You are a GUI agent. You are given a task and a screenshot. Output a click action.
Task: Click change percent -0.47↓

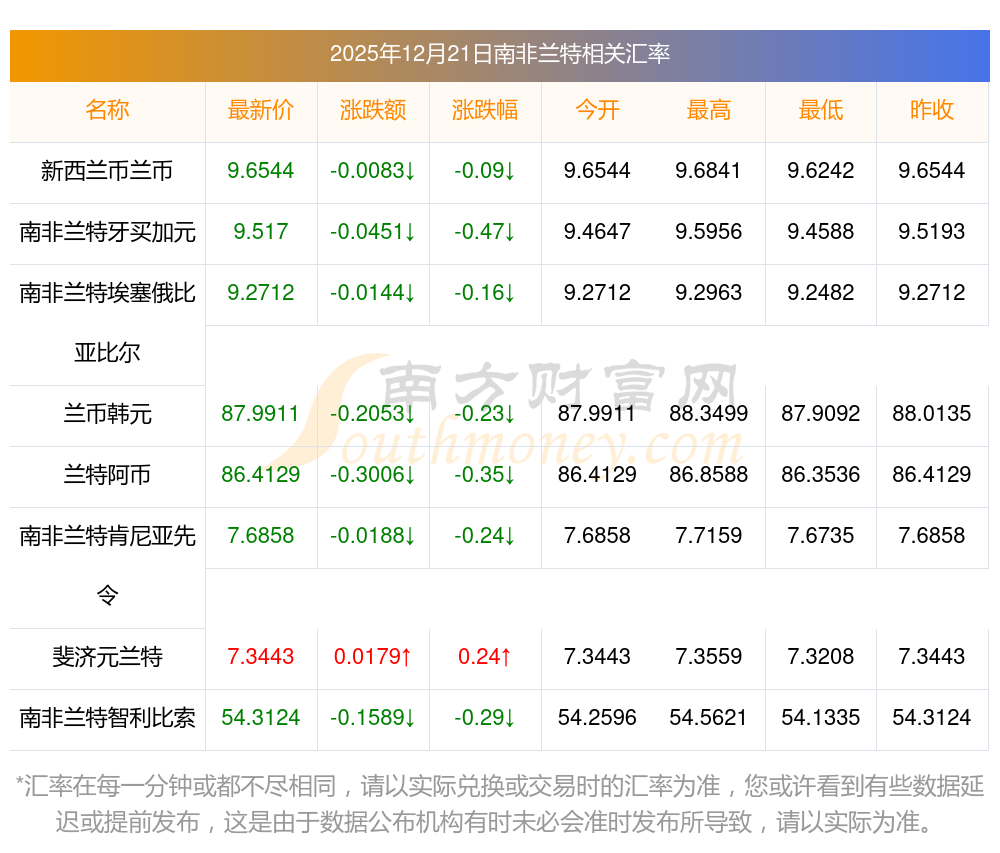tap(485, 231)
